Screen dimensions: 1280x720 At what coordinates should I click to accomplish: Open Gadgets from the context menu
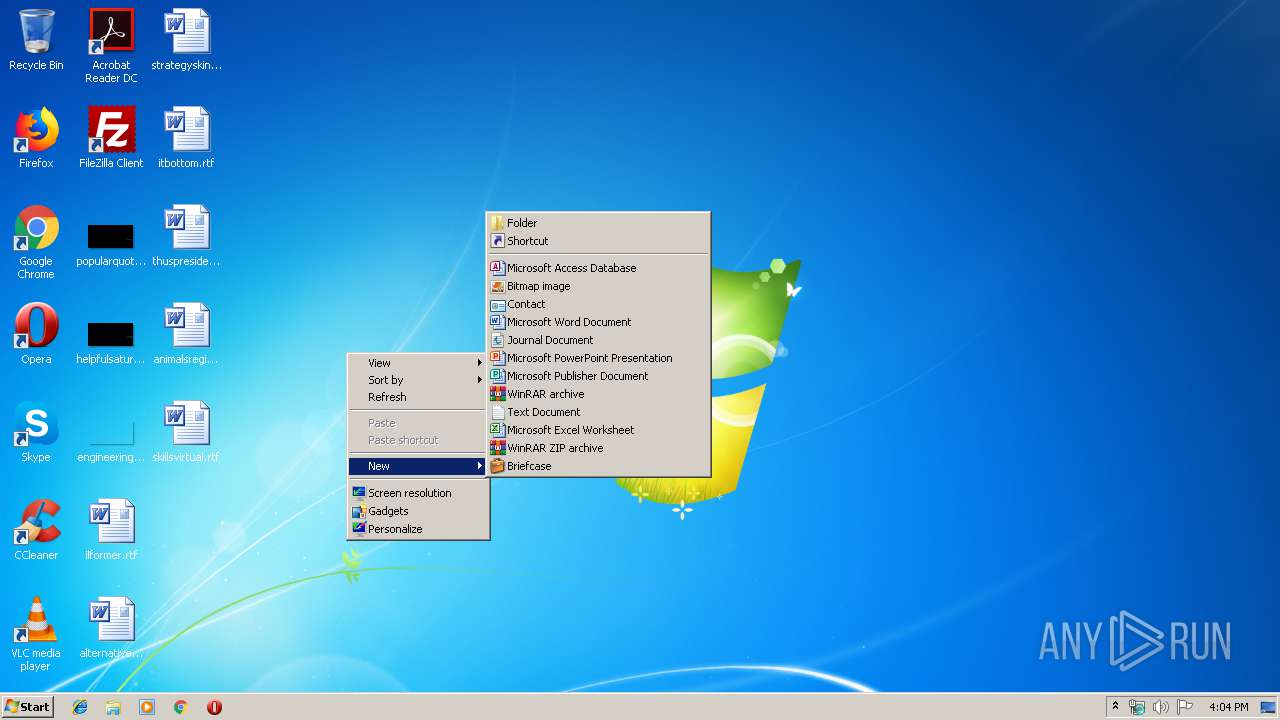(x=418, y=511)
